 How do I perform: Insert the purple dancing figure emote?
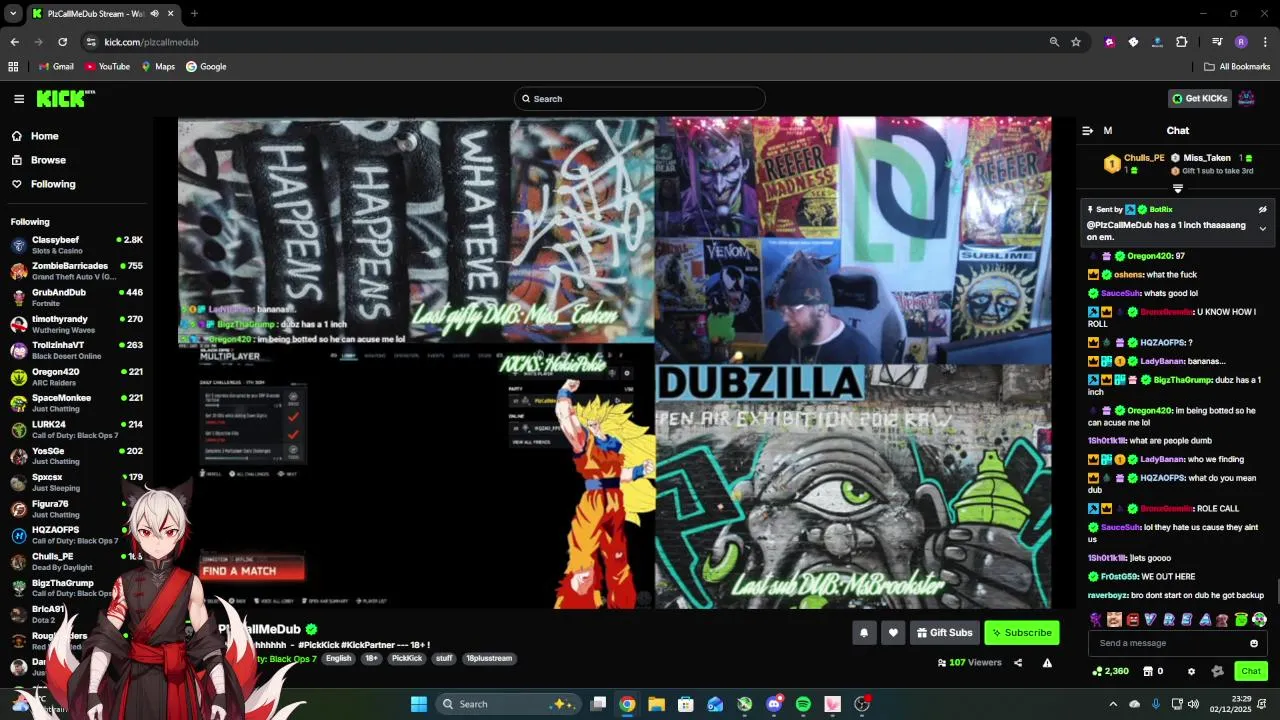[x=1096, y=620]
